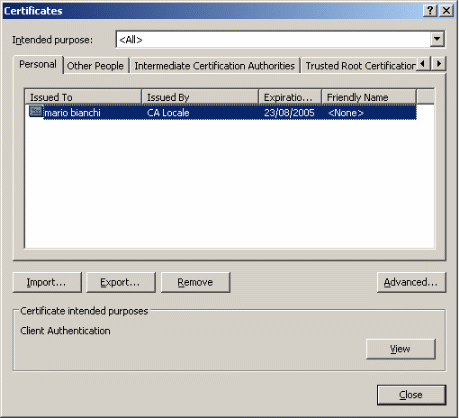Remove the selected certificate
Viewport: 459px width, 418px height.
(195, 282)
